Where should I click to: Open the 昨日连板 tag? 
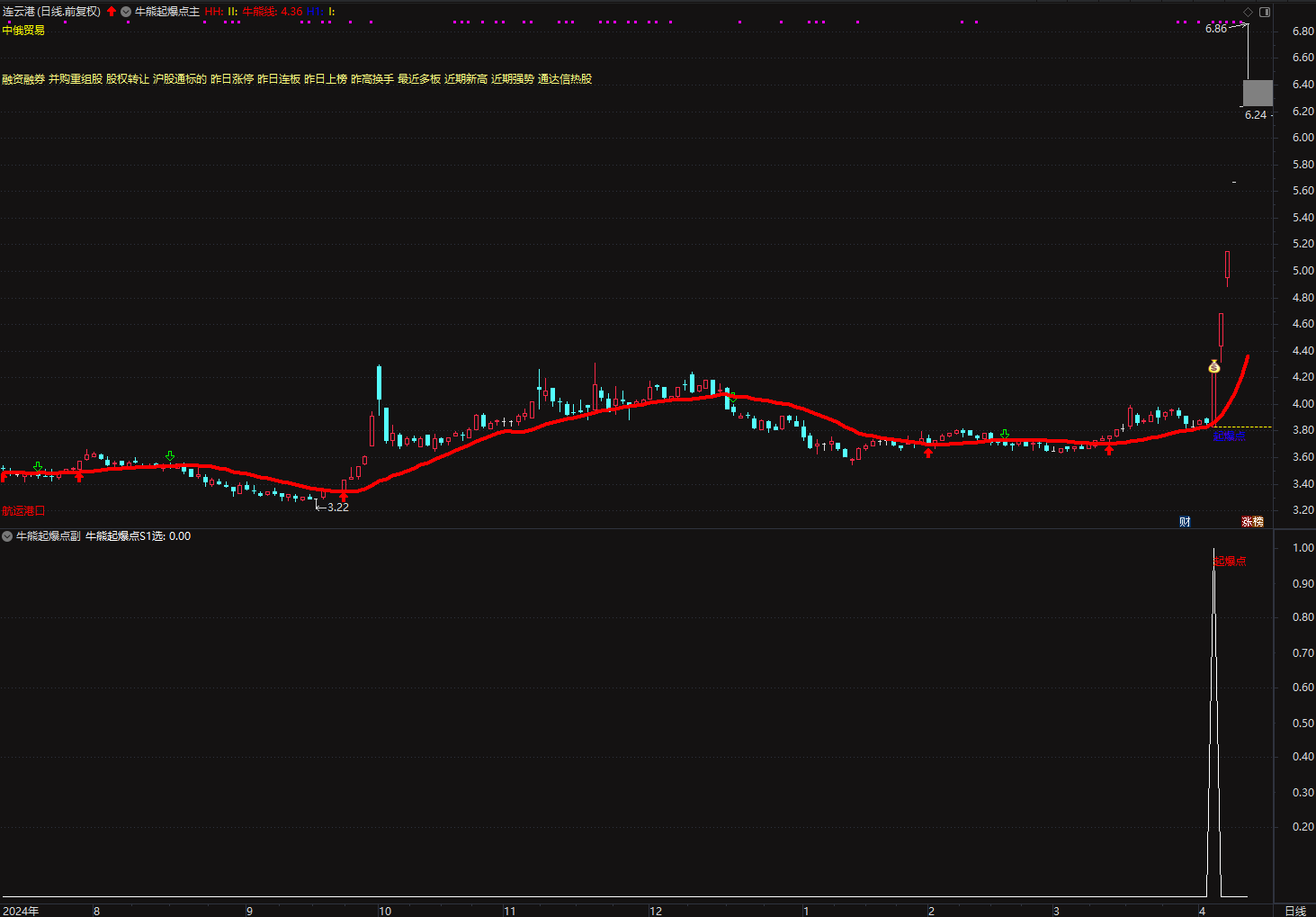(279, 79)
